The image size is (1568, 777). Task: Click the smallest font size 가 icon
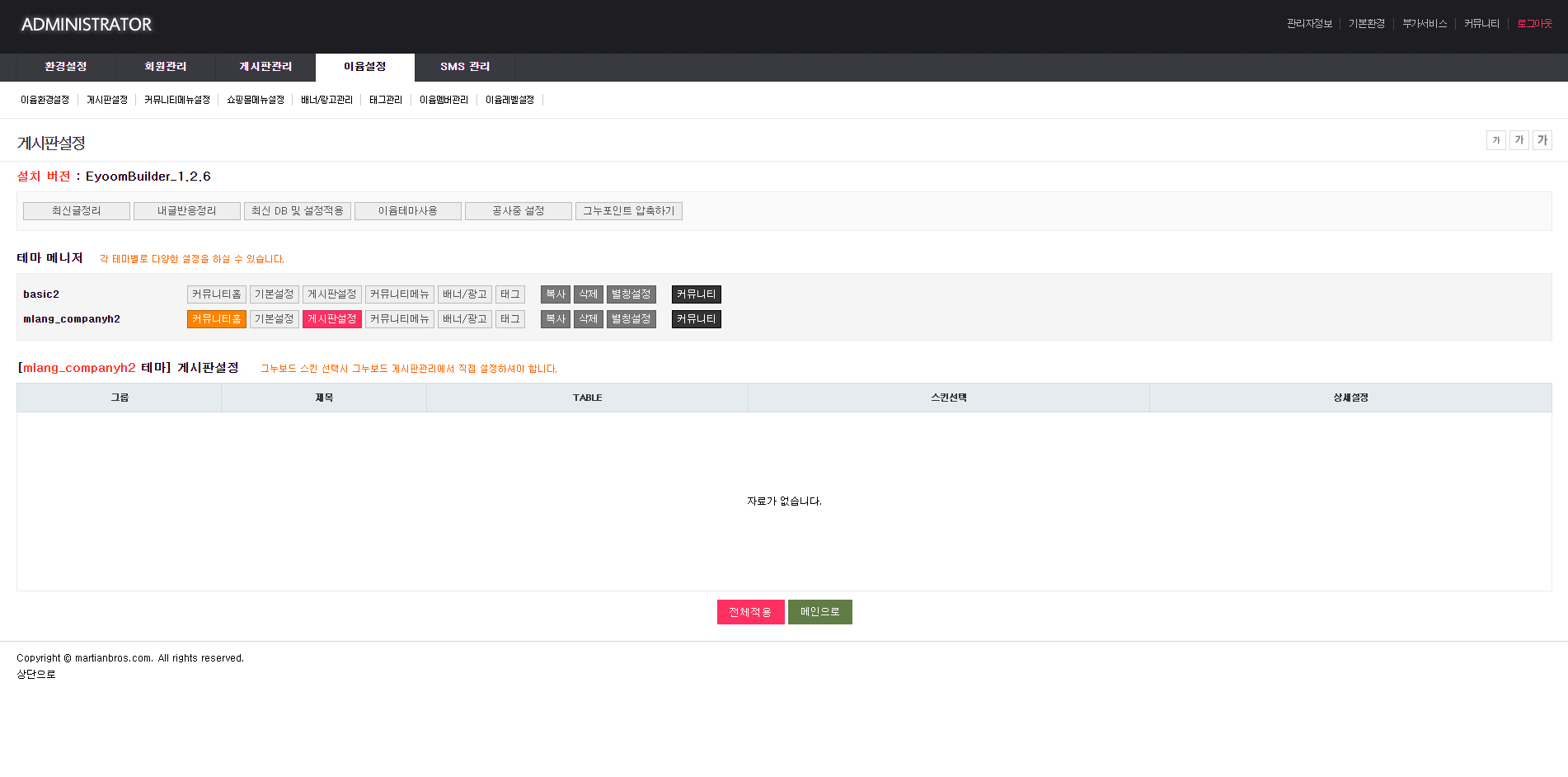[1496, 140]
